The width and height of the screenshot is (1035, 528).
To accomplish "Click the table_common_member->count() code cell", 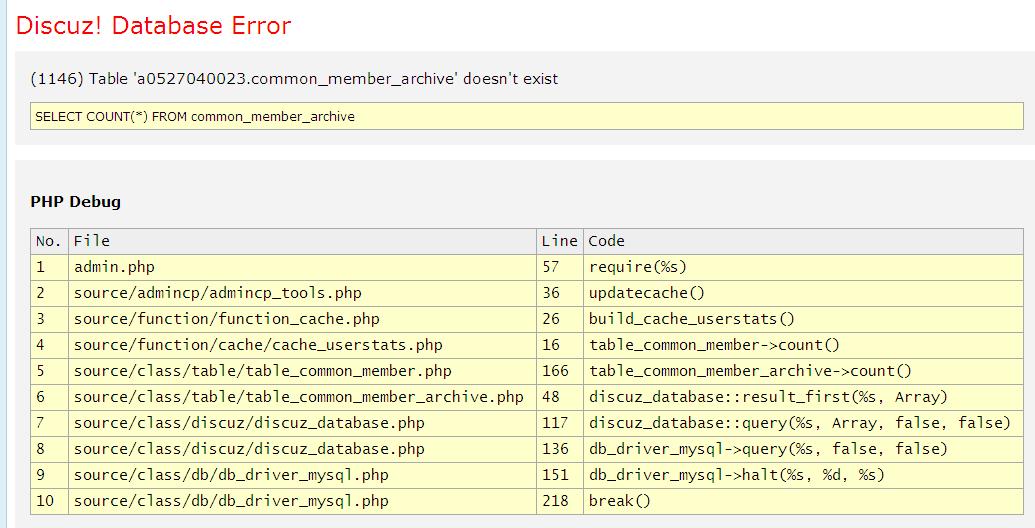I will (803, 345).
